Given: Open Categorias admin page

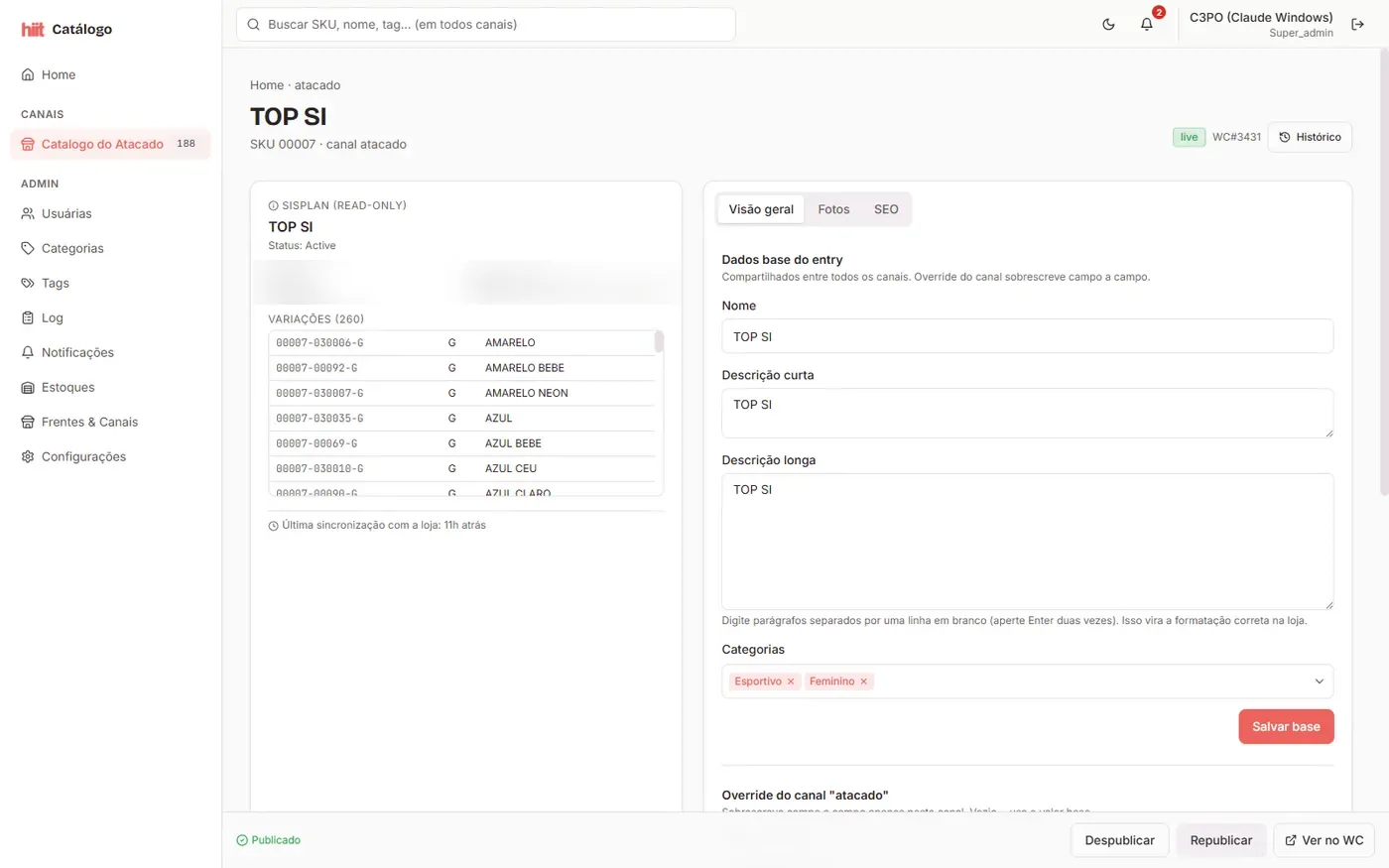Looking at the screenshot, I should coord(110,248).
